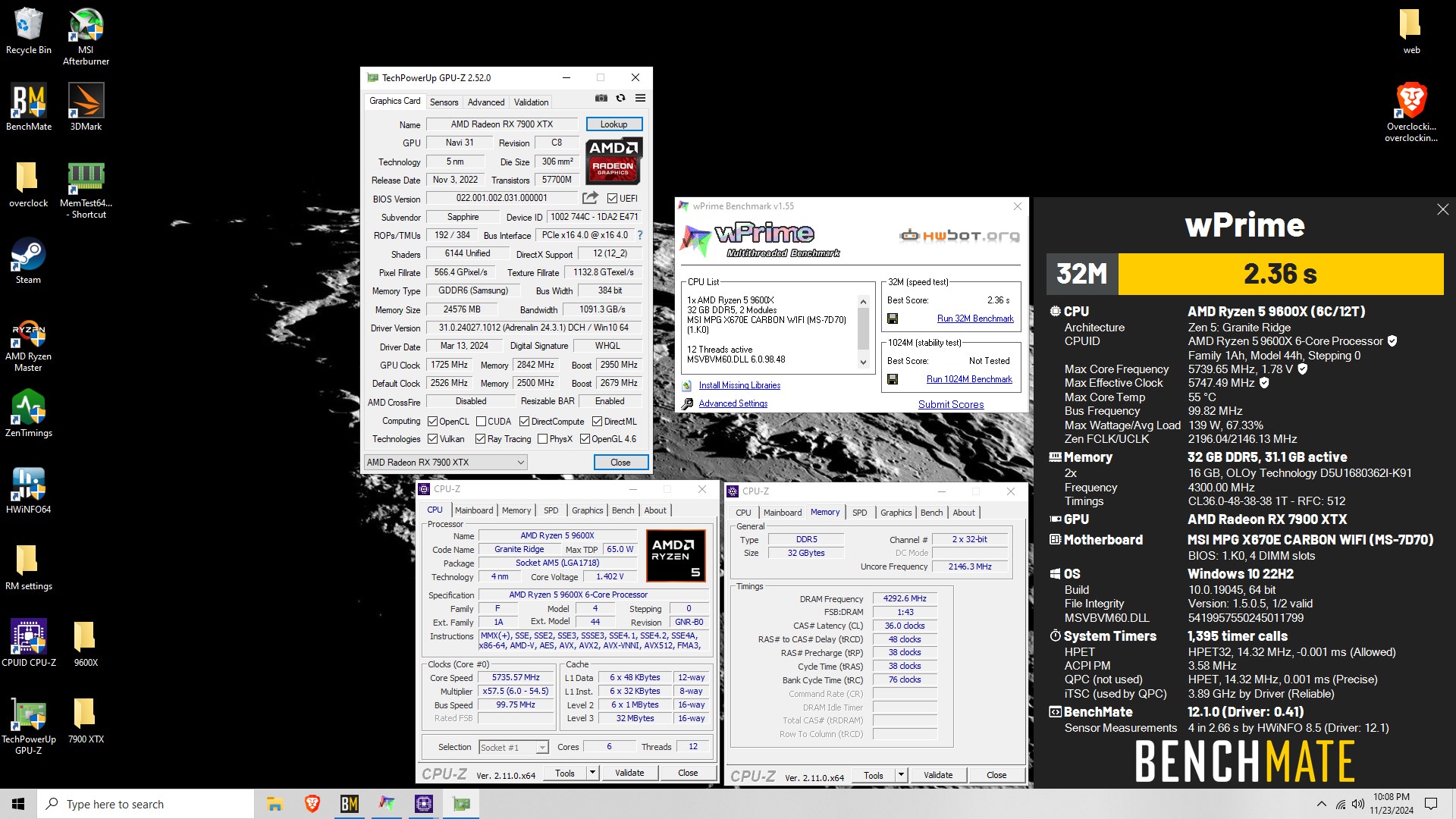Click Close button in GPU-Z window
This screenshot has width=1456, height=819.
[620, 463]
